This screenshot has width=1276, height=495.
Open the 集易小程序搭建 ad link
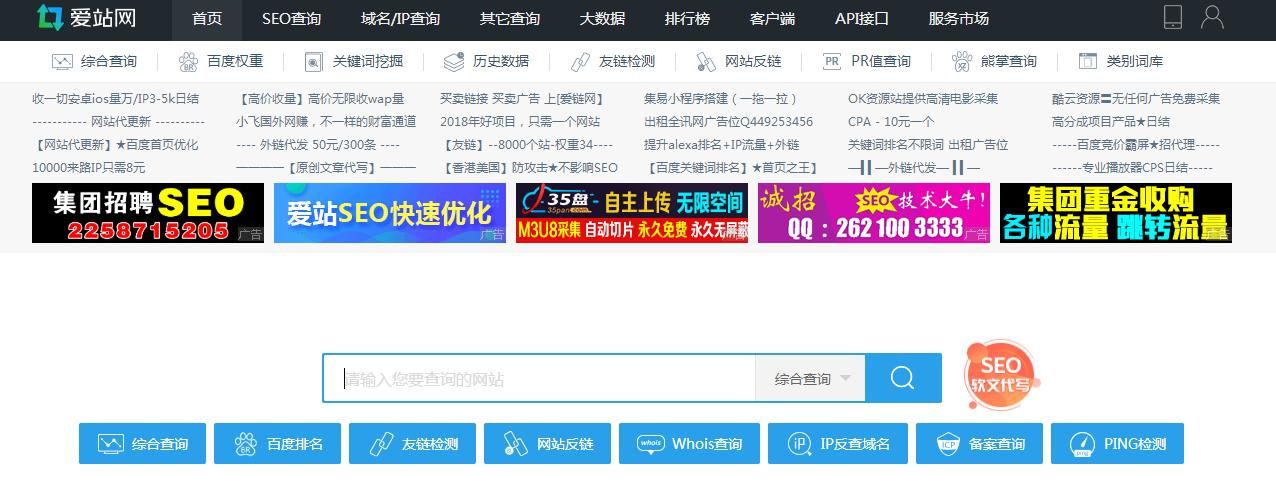[721, 99]
